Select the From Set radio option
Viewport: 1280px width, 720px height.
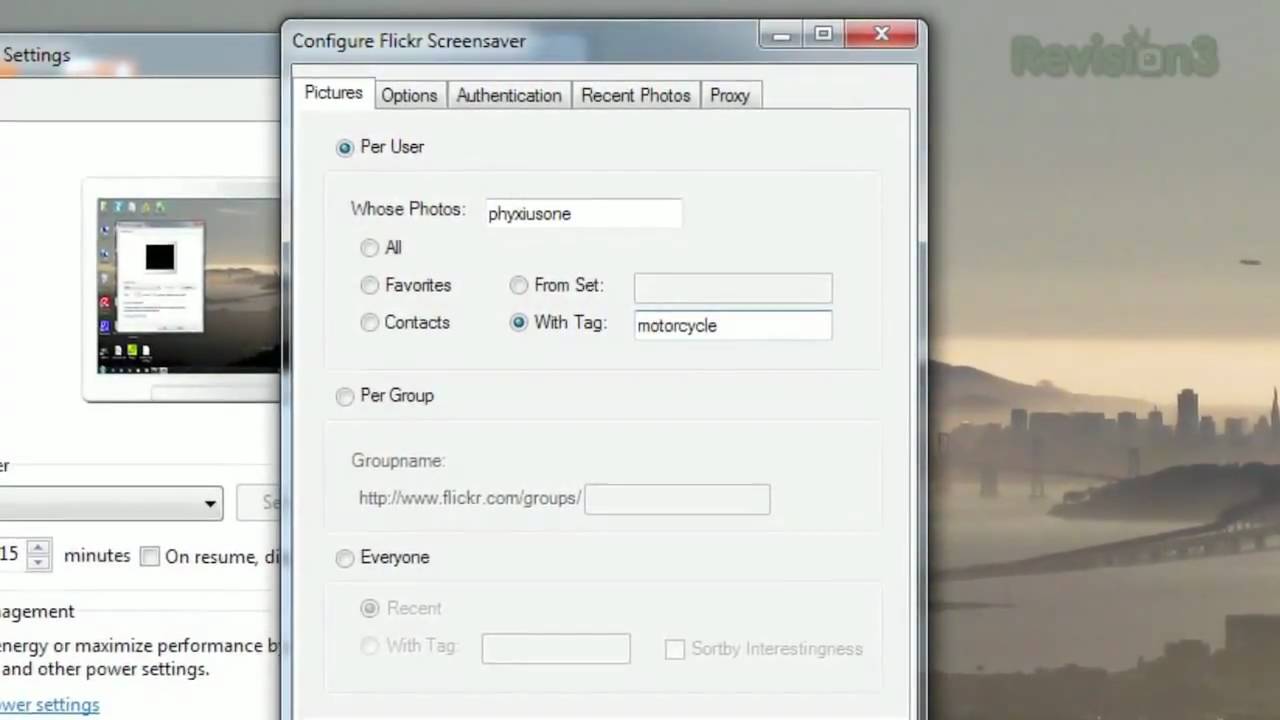tap(518, 286)
